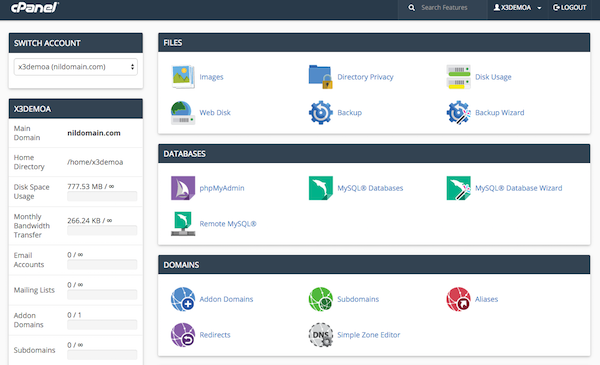Viewport: 600px width, 365px height.
Task: Go to the Disk Usage link
Action: pos(493,77)
